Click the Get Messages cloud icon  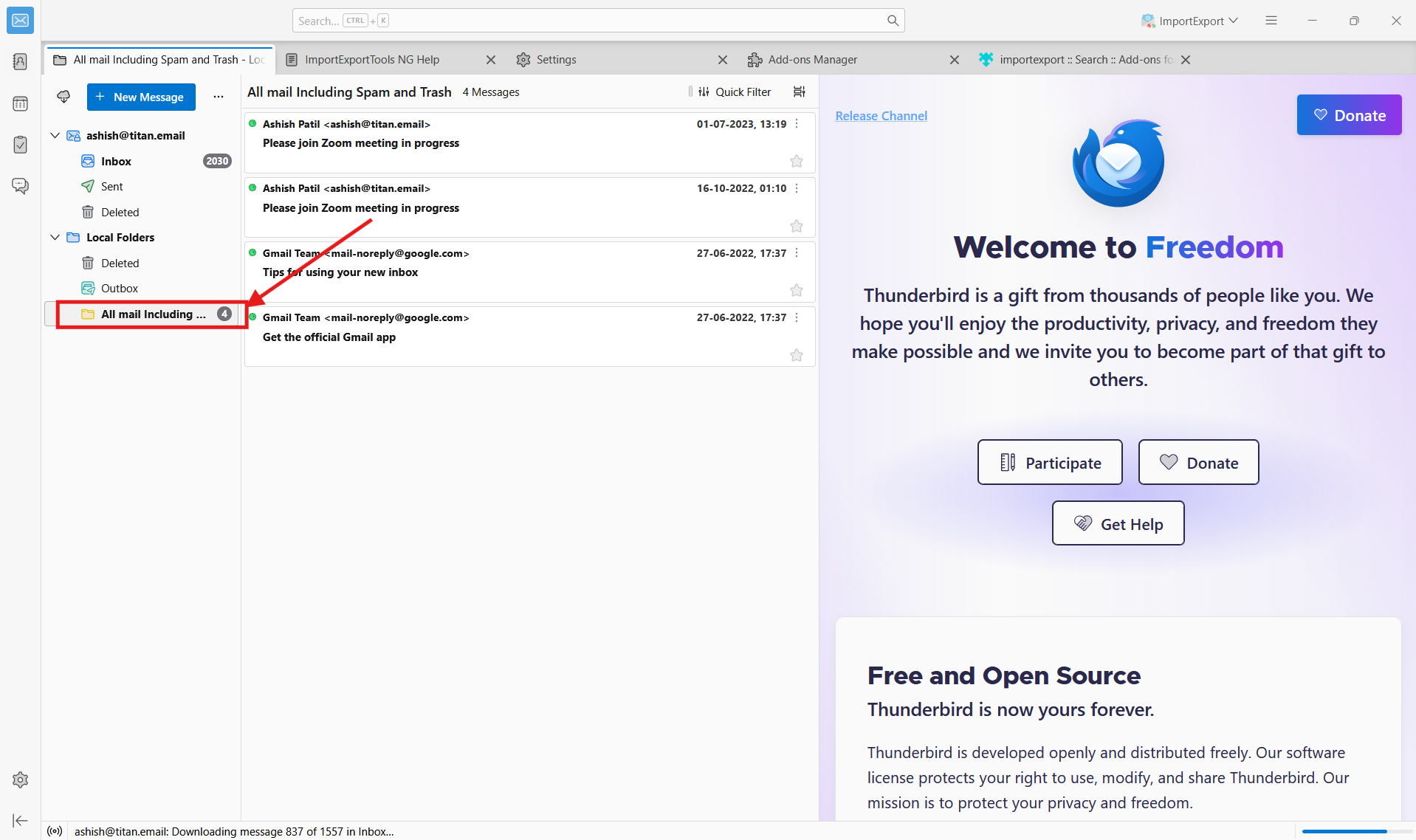[63, 97]
